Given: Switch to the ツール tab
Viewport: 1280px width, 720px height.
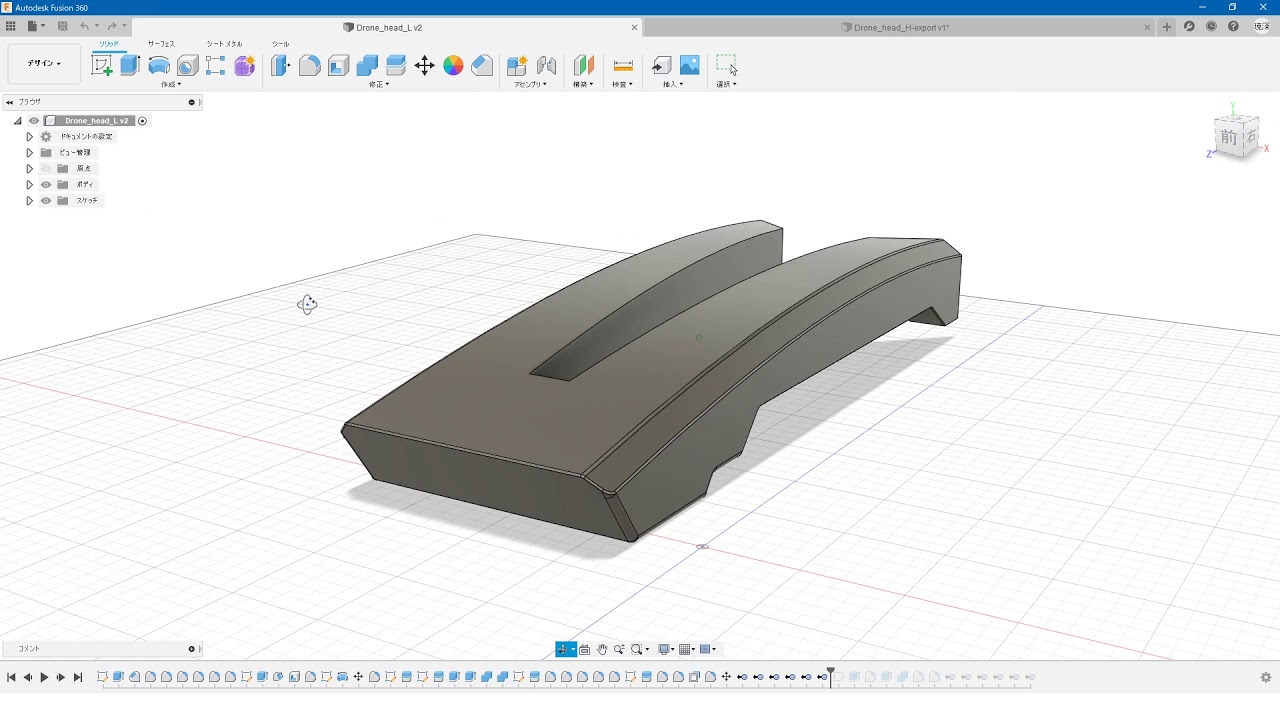Looking at the screenshot, I should click(280, 44).
